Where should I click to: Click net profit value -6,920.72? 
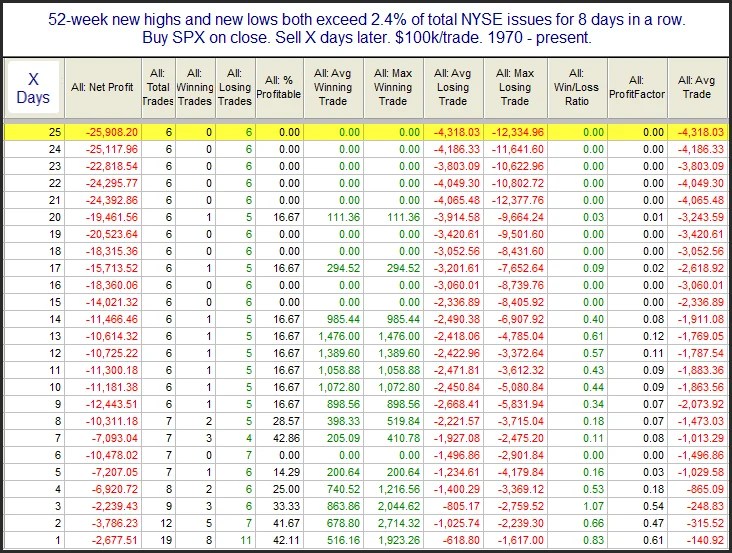(115, 489)
